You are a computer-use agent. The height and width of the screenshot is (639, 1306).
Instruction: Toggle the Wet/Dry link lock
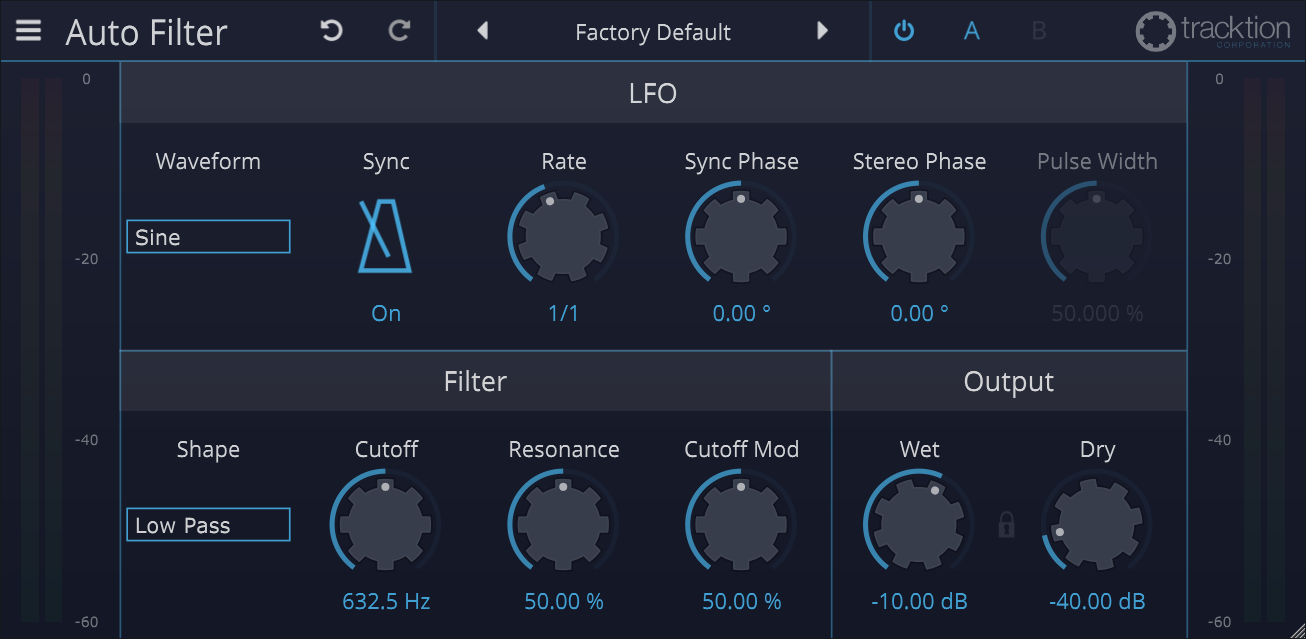click(1007, 524)
